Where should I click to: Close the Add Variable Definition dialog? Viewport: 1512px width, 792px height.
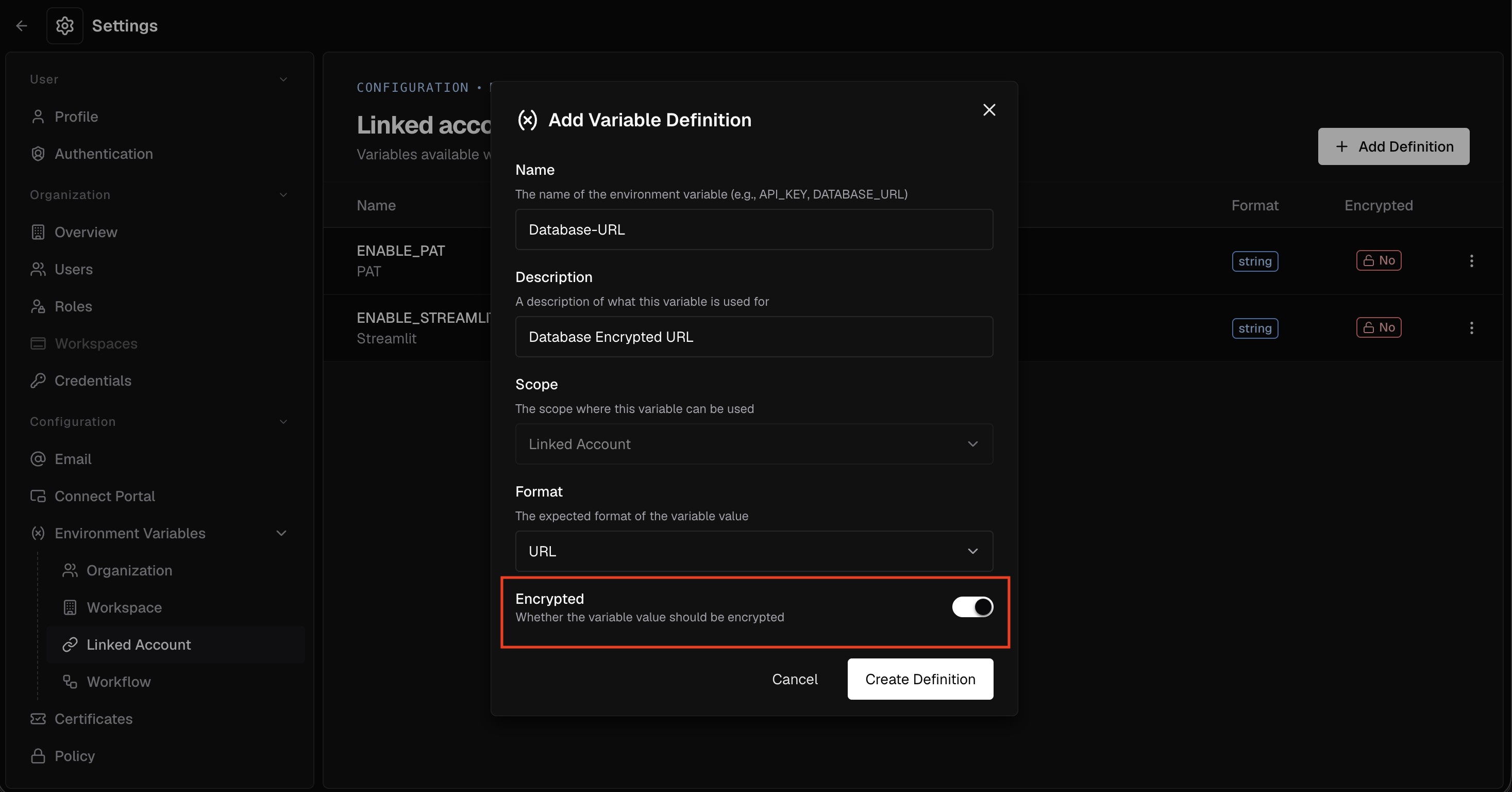point(989,110)
